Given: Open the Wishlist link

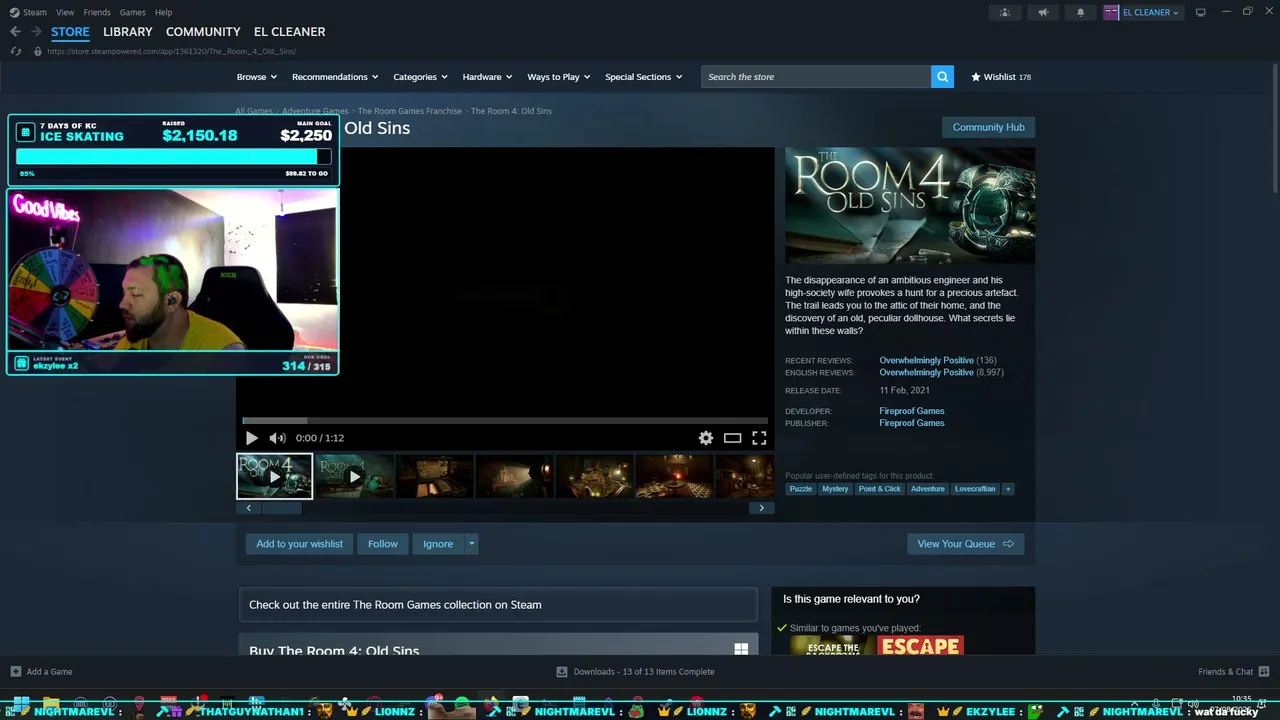Looking at the screenshot, I should pos(1001,77).
